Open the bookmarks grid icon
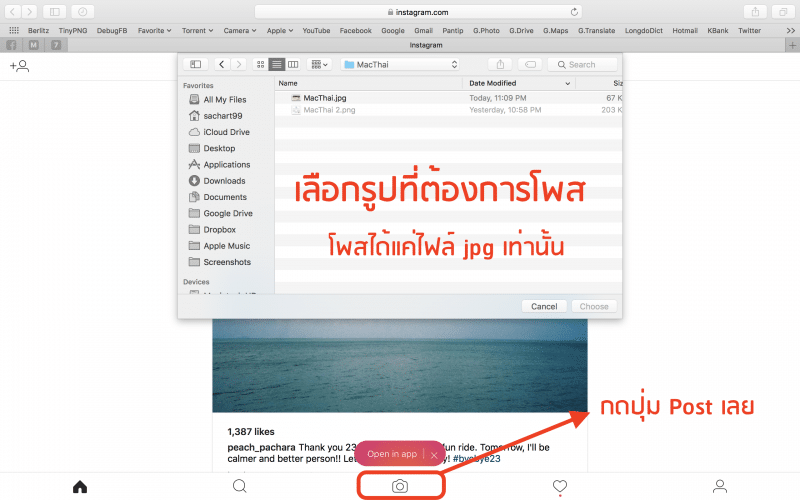 [x=14, y=31]
